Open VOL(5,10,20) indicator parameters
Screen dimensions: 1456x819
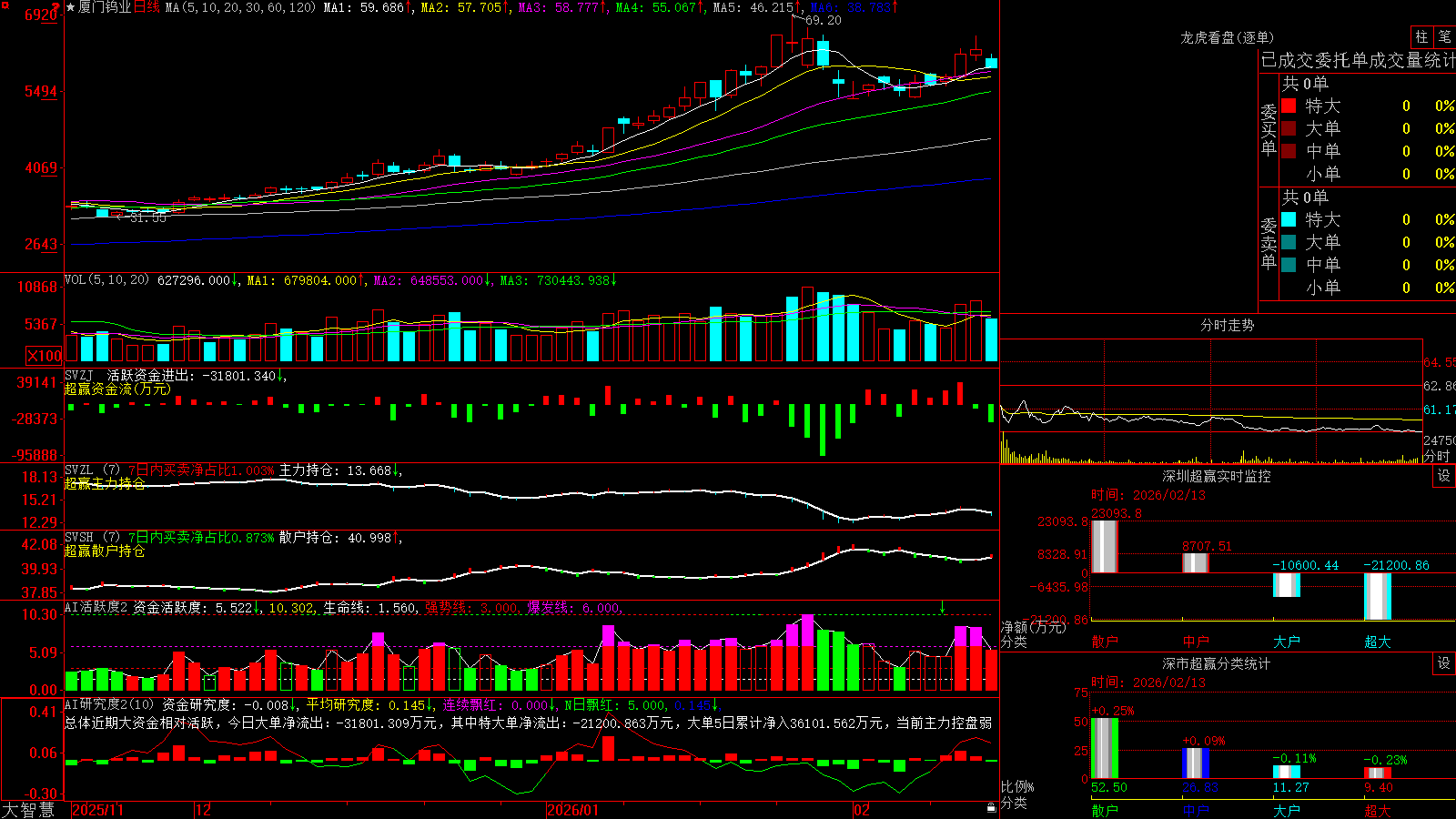click(106, 280)
